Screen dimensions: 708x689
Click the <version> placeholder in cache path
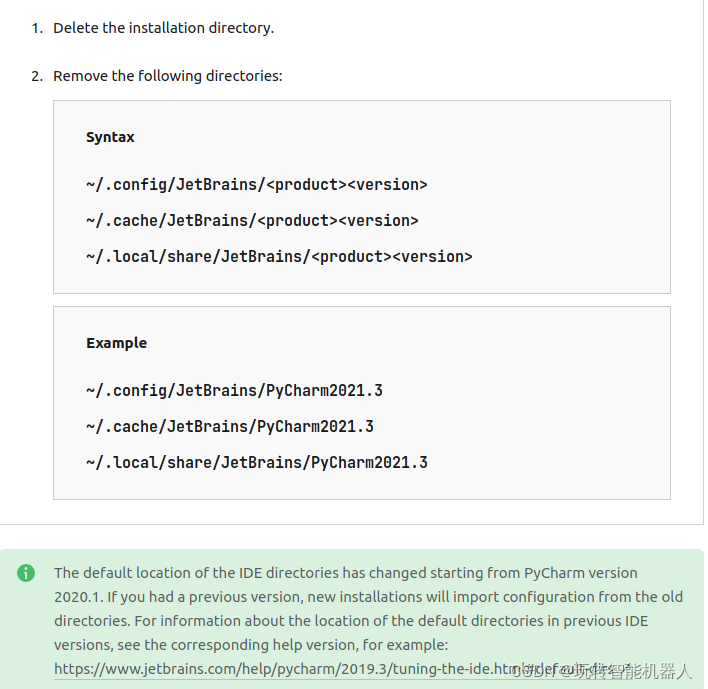tap(378, 221)
